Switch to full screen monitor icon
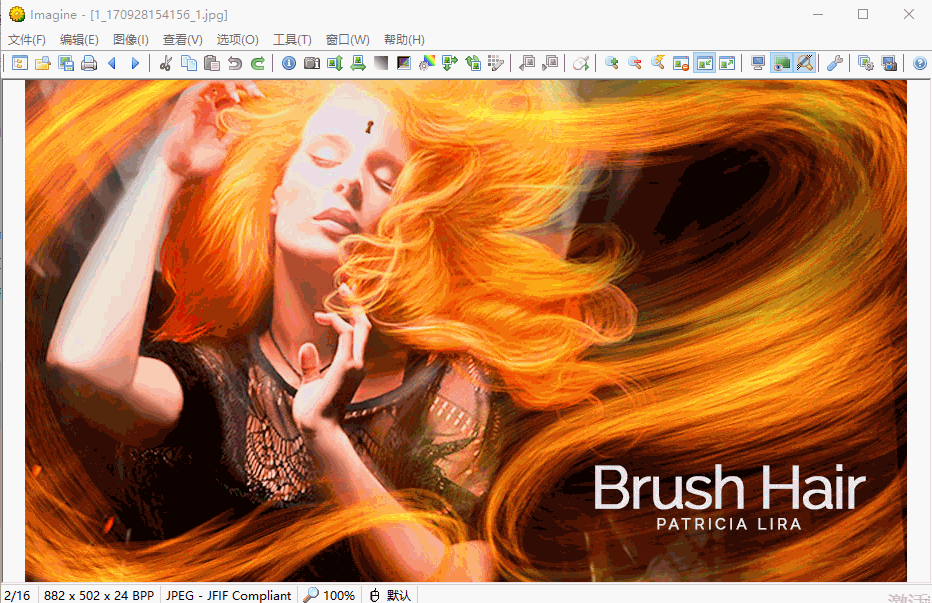This screenshot has width=932, height=603. point(758,63)
